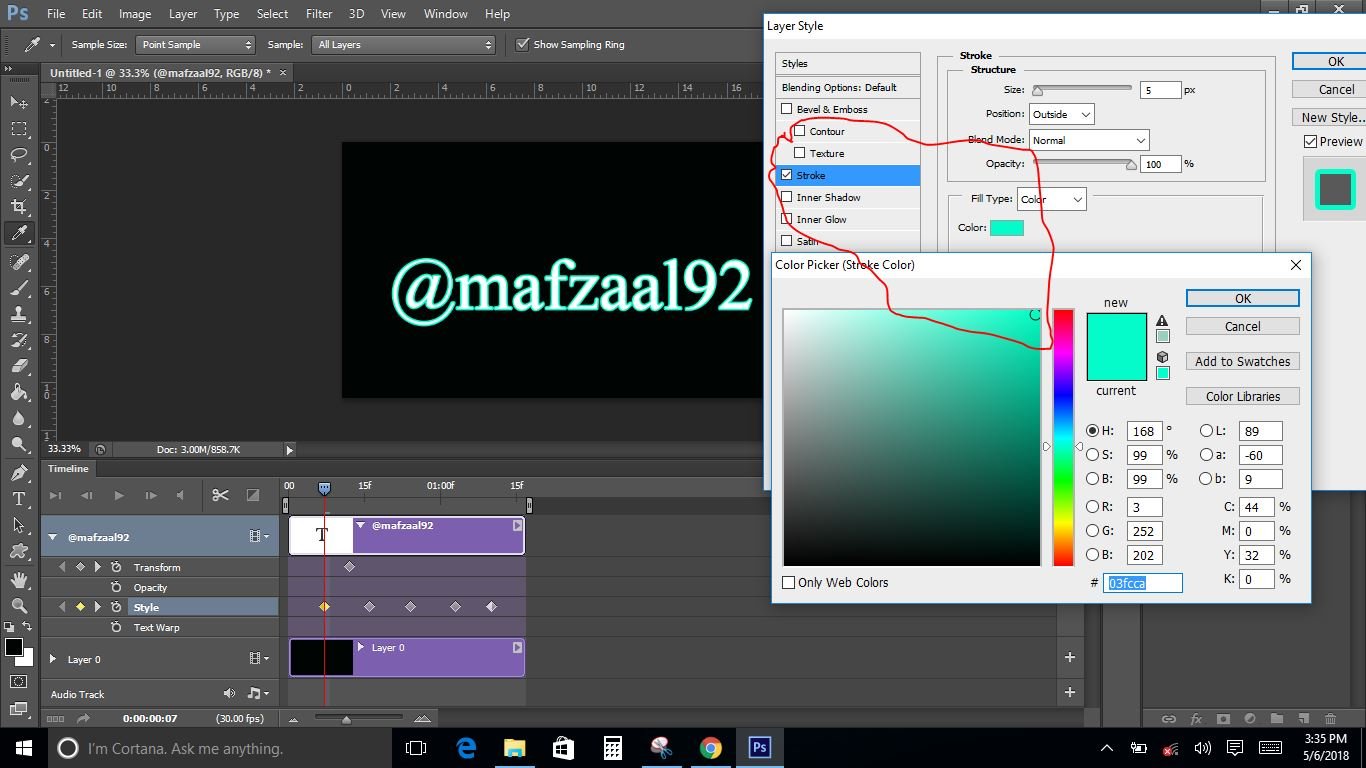
Task: Enable the Texture checkbox
Action: (800, 153)
